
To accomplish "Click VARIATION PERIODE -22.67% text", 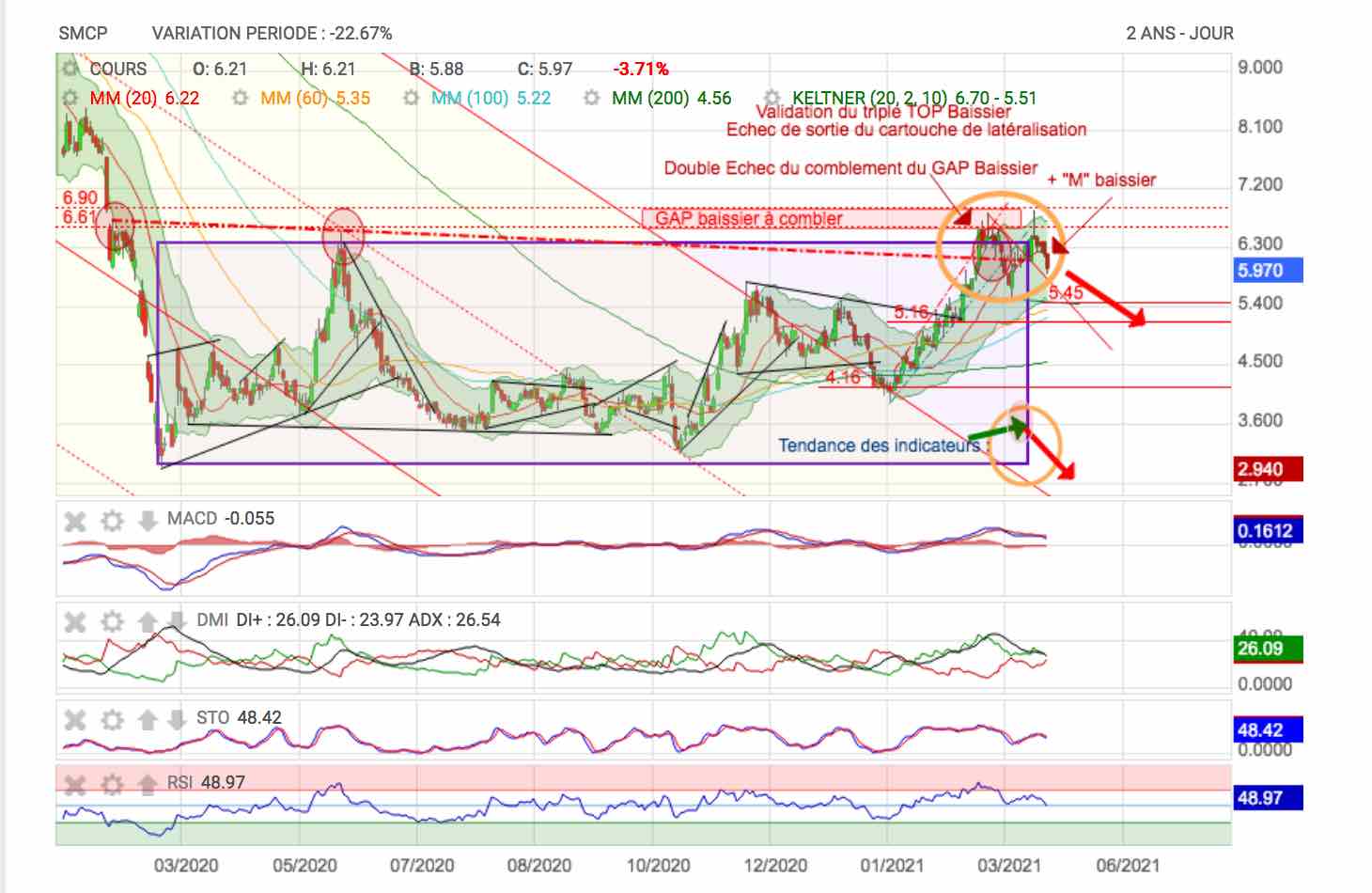I will tap(272, 33).
